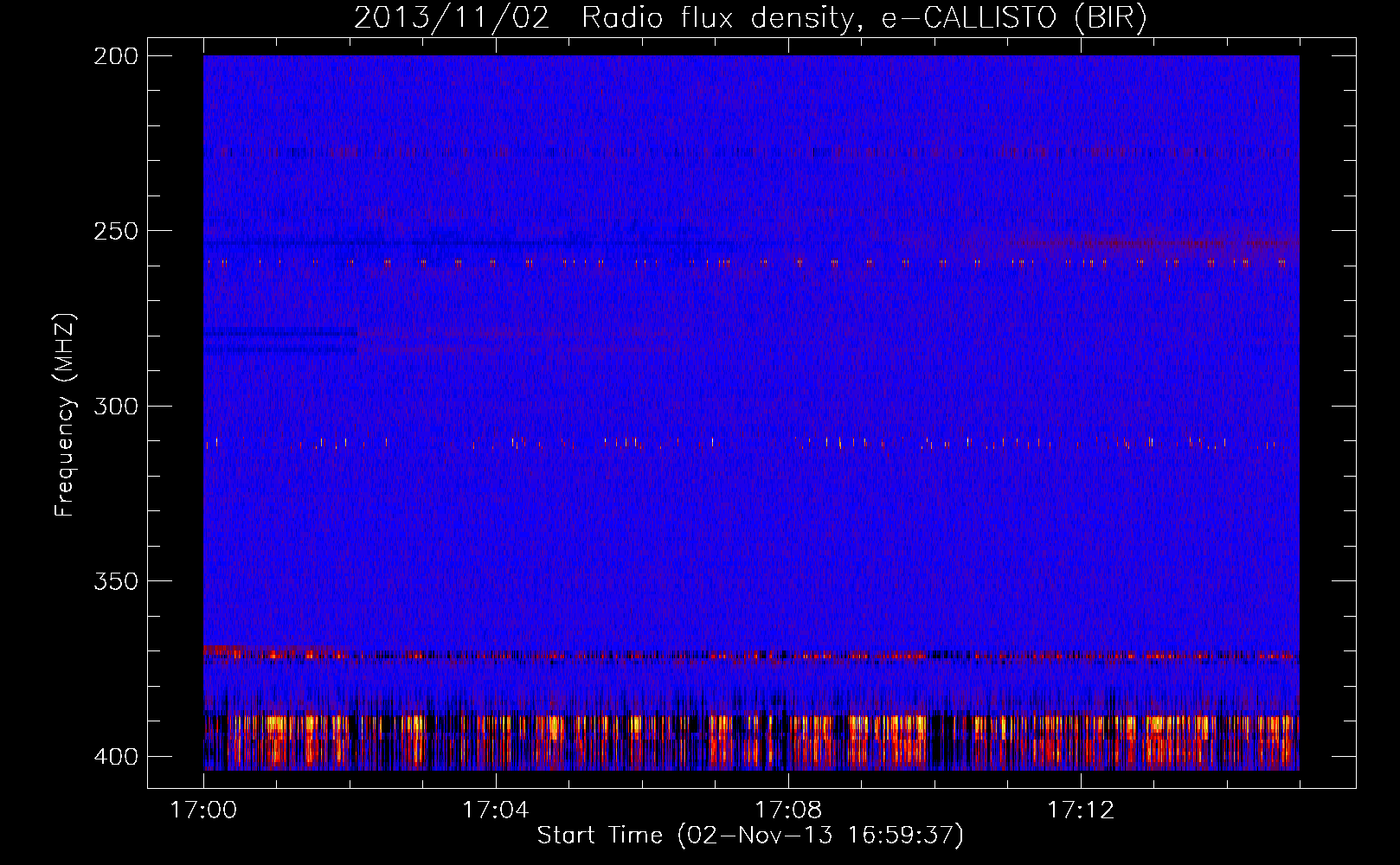The width and height of the screenshot is (1400, 865).
Task: Click the 17:12 time tick label
Action: pyautogui.click(x=1080, y=810)
